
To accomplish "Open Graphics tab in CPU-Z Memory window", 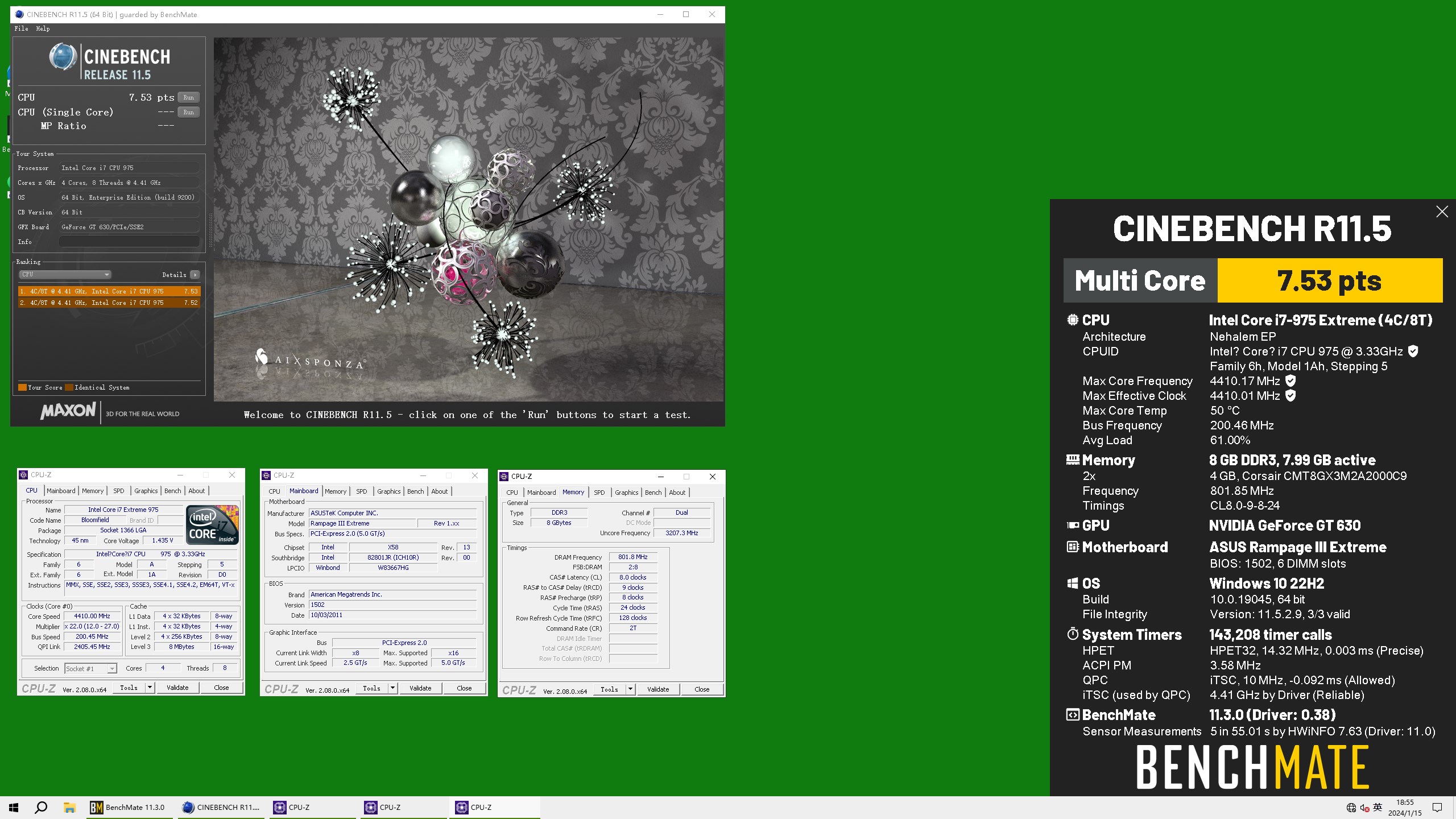I will click(x=626, y=493).
